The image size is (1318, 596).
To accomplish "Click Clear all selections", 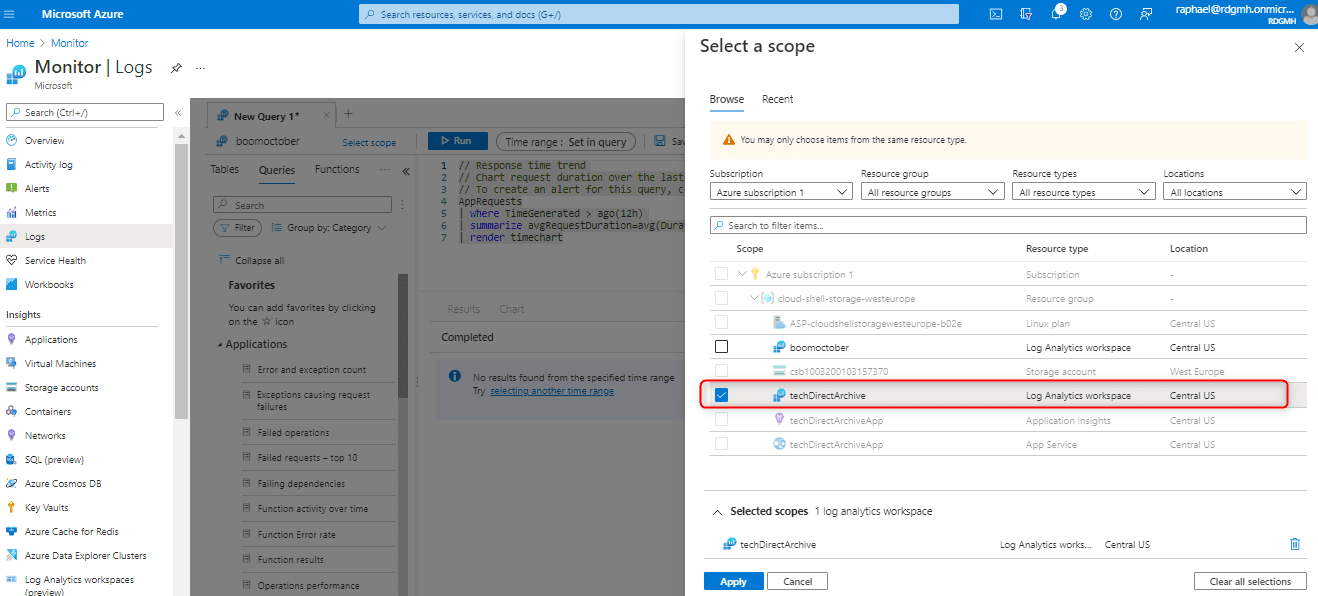I will (x=1250, y=581).
